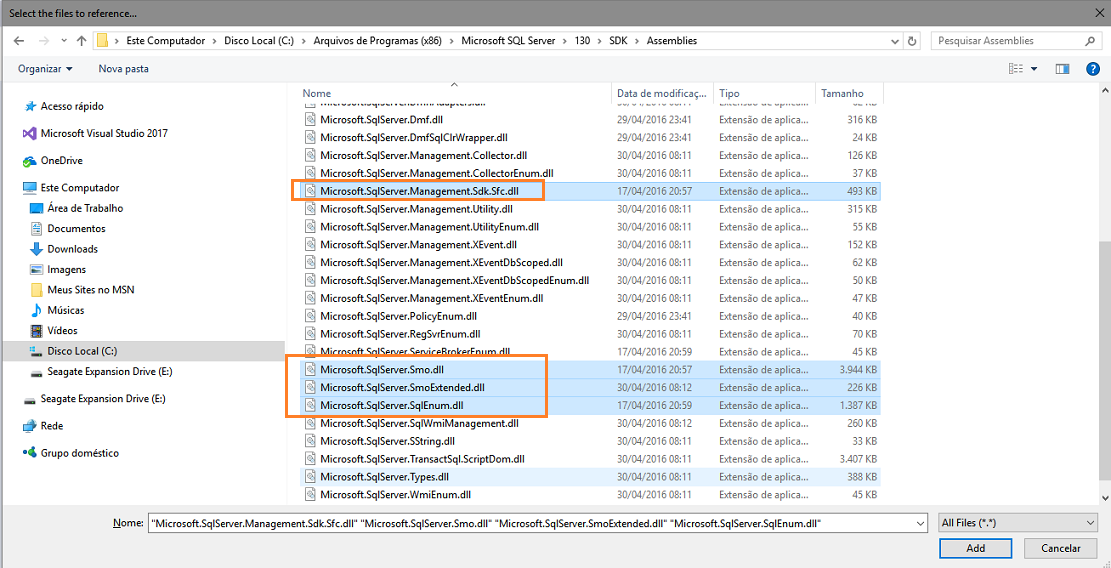This screenshot has width=1111, height=568.
Task: Select Microsoft Visual Studio 2017 in sidebar
Action: tap(104, 133)
